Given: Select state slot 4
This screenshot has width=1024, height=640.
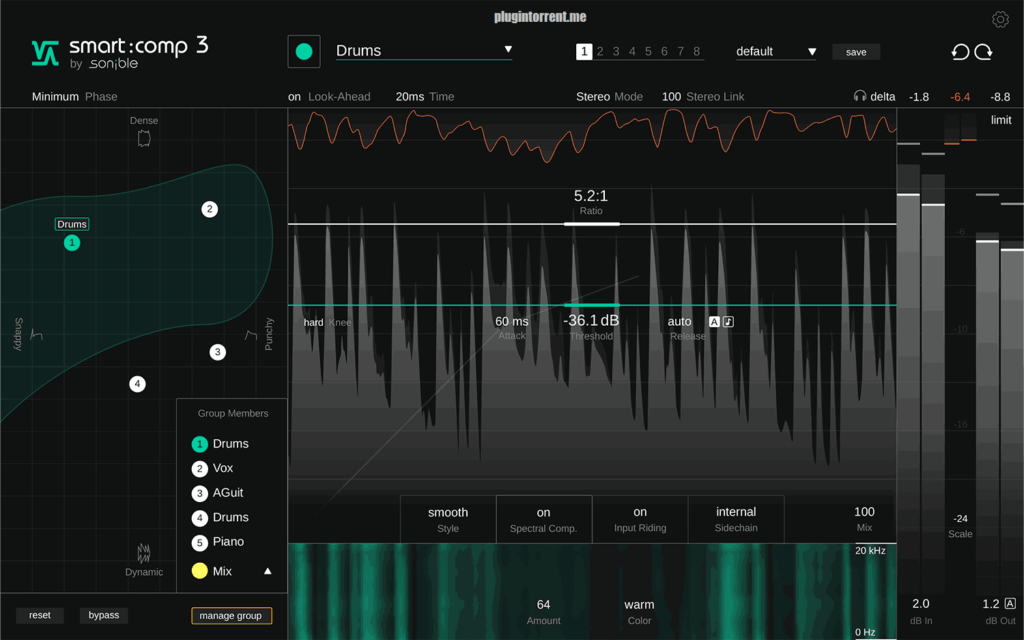Looking at the screenshot, I should coord(632,52).
